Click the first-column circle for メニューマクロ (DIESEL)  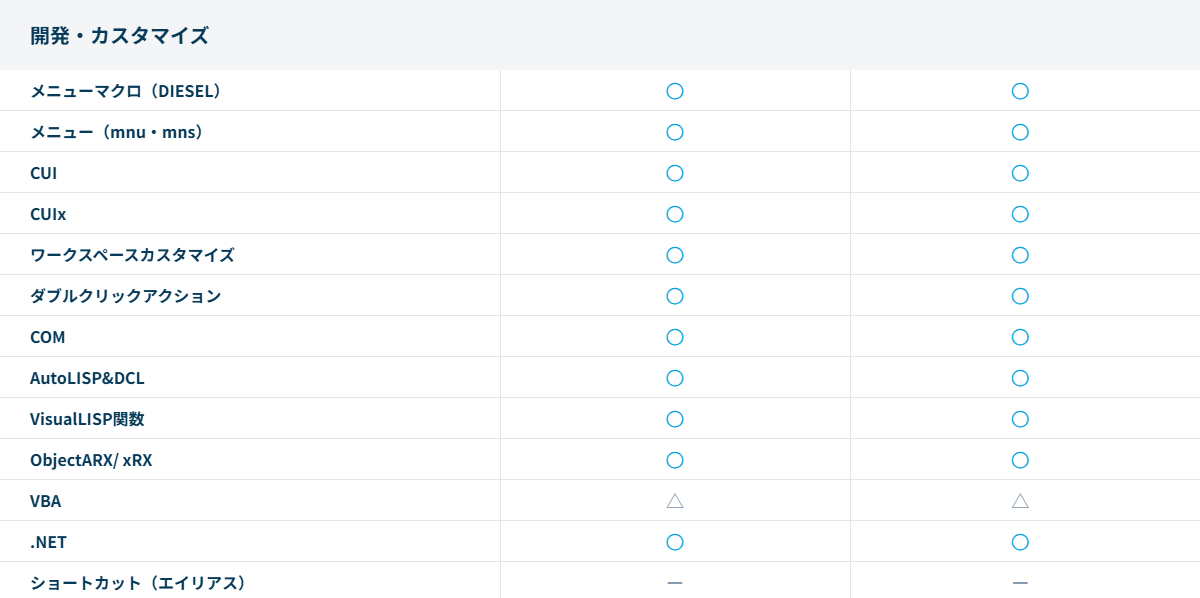[675, 91]
